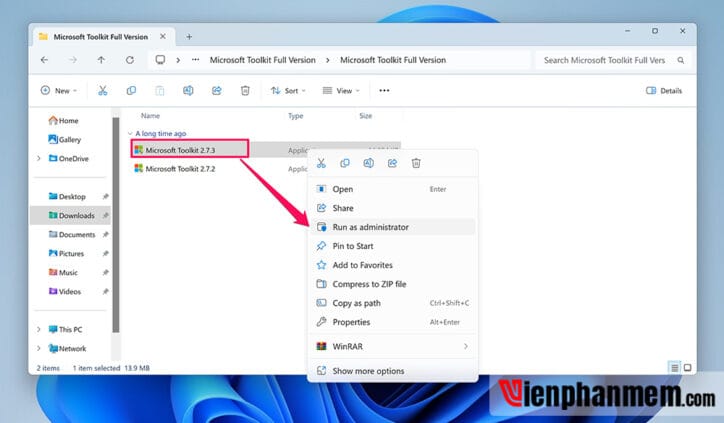This screenshot has height=423, width=724.
Task: Open Pictures in the navigation pane
Action: tap(66, 253)
